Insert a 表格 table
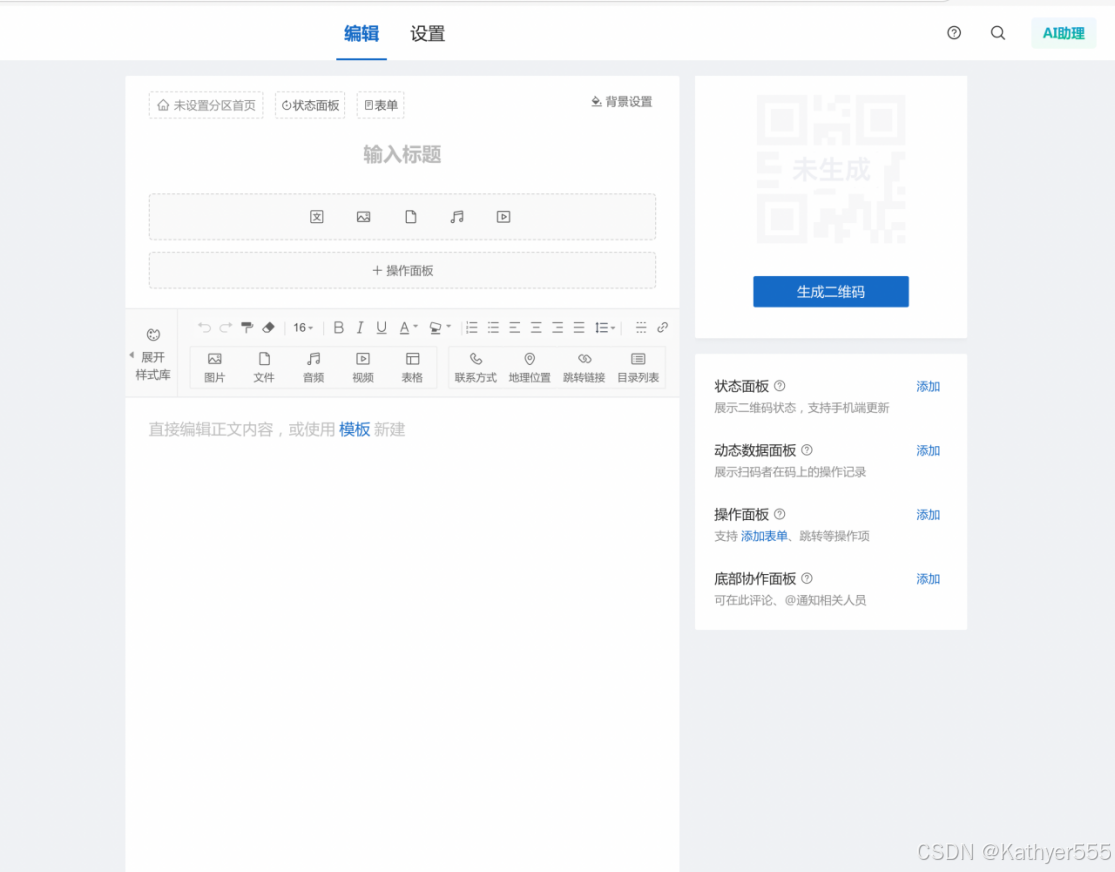Screen dimensions: 1115x872 coord(412,367)
